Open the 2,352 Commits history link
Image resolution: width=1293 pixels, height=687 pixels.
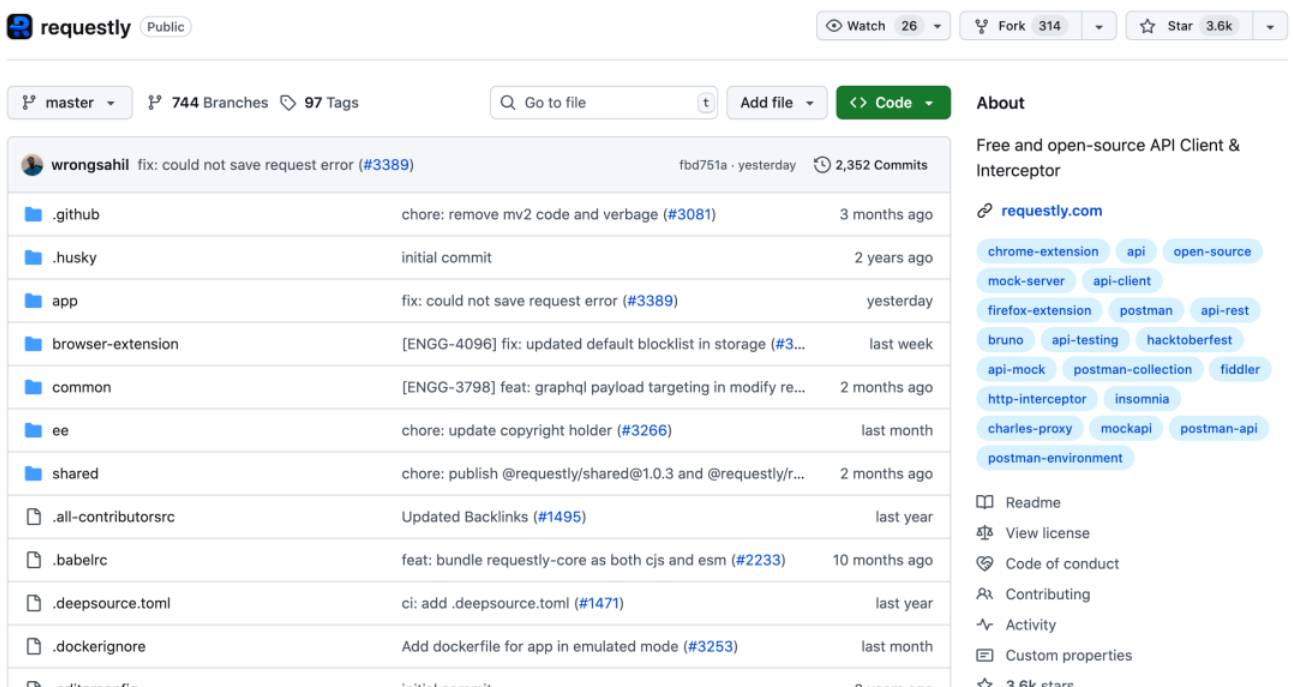coord(871,165)
